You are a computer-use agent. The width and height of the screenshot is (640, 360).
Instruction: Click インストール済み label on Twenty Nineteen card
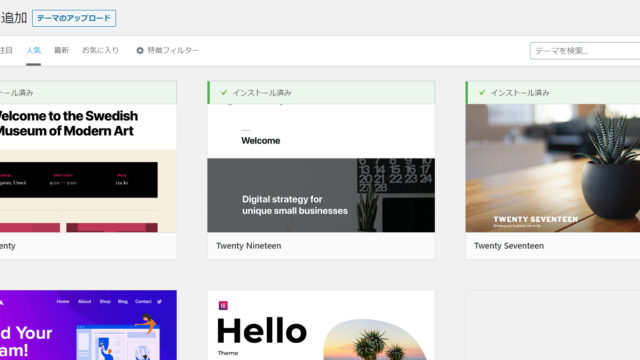tap(262, 93)
